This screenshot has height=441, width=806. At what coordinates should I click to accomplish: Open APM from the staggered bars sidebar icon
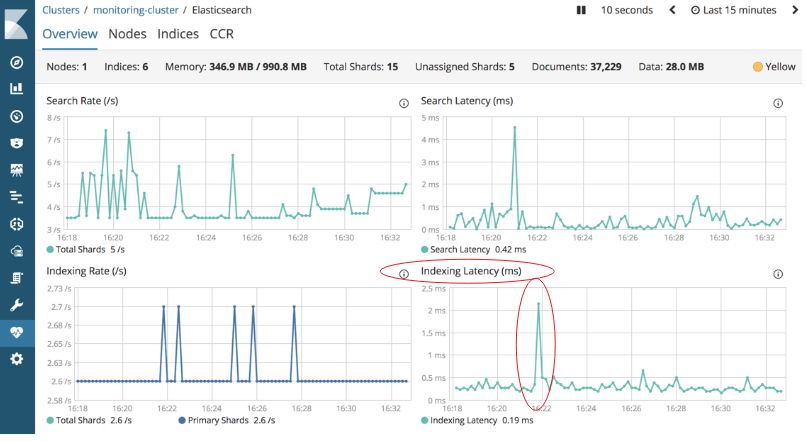(16, 197)
